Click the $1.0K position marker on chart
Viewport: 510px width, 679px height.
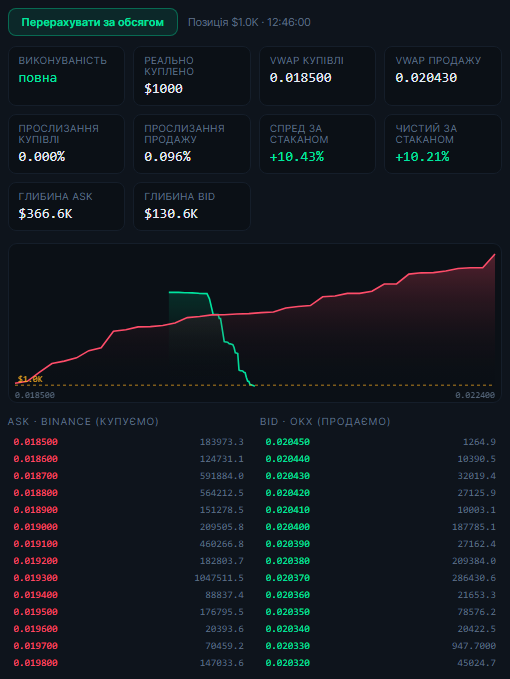coord(30,379)
